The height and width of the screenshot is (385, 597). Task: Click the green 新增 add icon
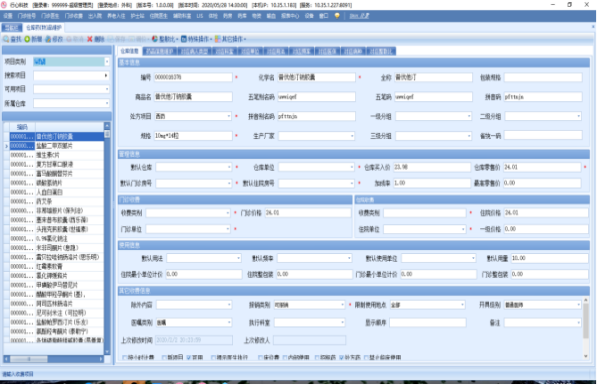27,39
